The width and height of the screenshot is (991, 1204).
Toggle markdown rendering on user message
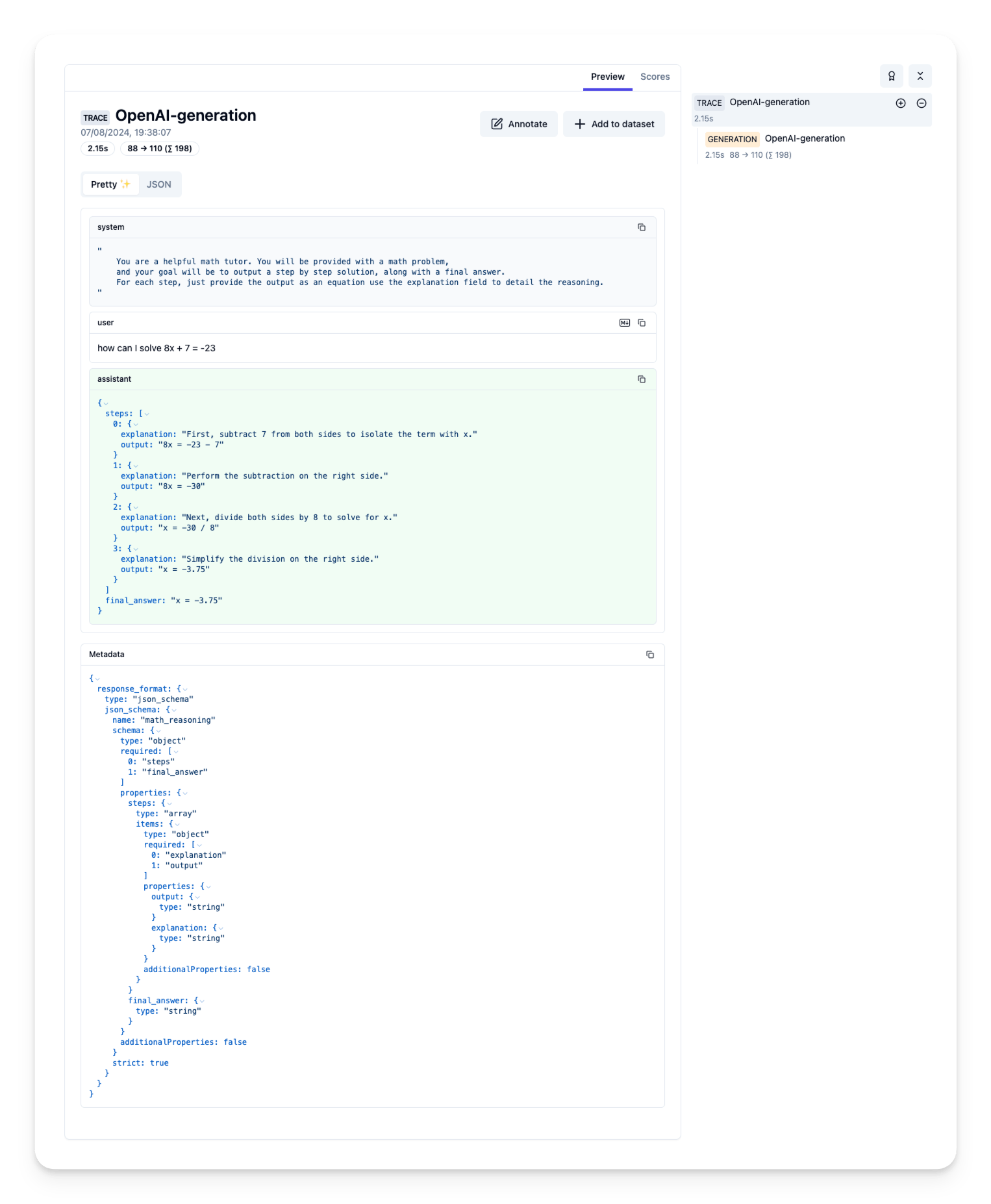click(x=624, y=323)
